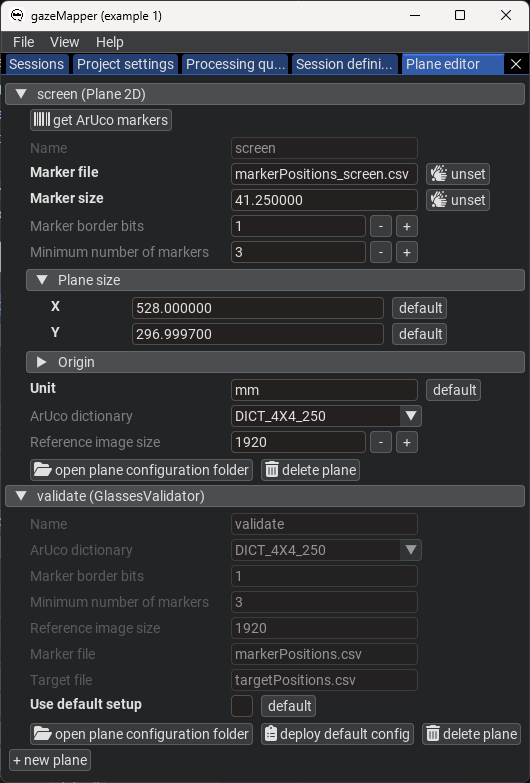Open screen plane configuration folder

pos(141,470)
